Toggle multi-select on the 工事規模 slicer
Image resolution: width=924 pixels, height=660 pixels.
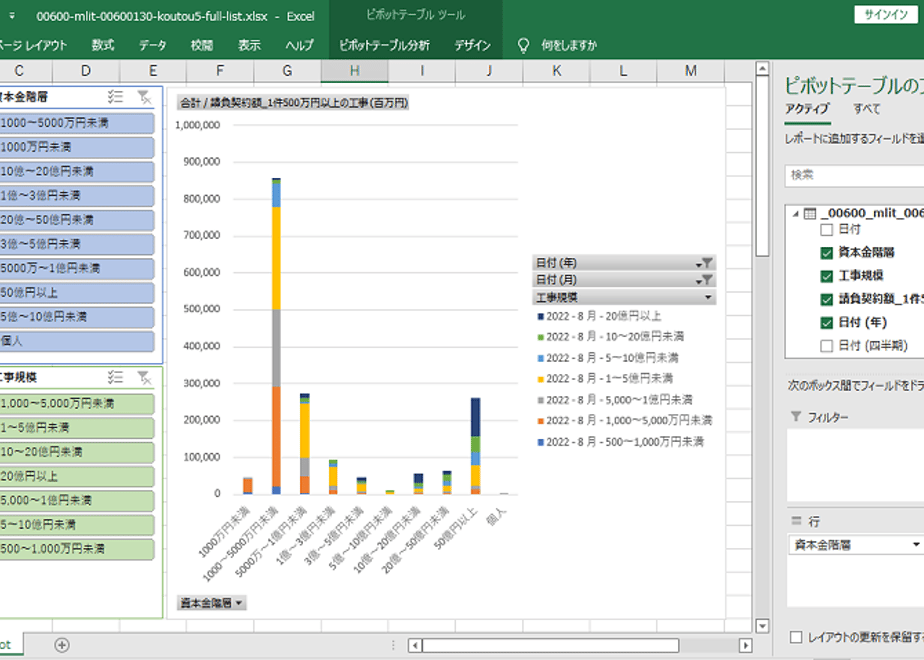(x=116, y=377)
